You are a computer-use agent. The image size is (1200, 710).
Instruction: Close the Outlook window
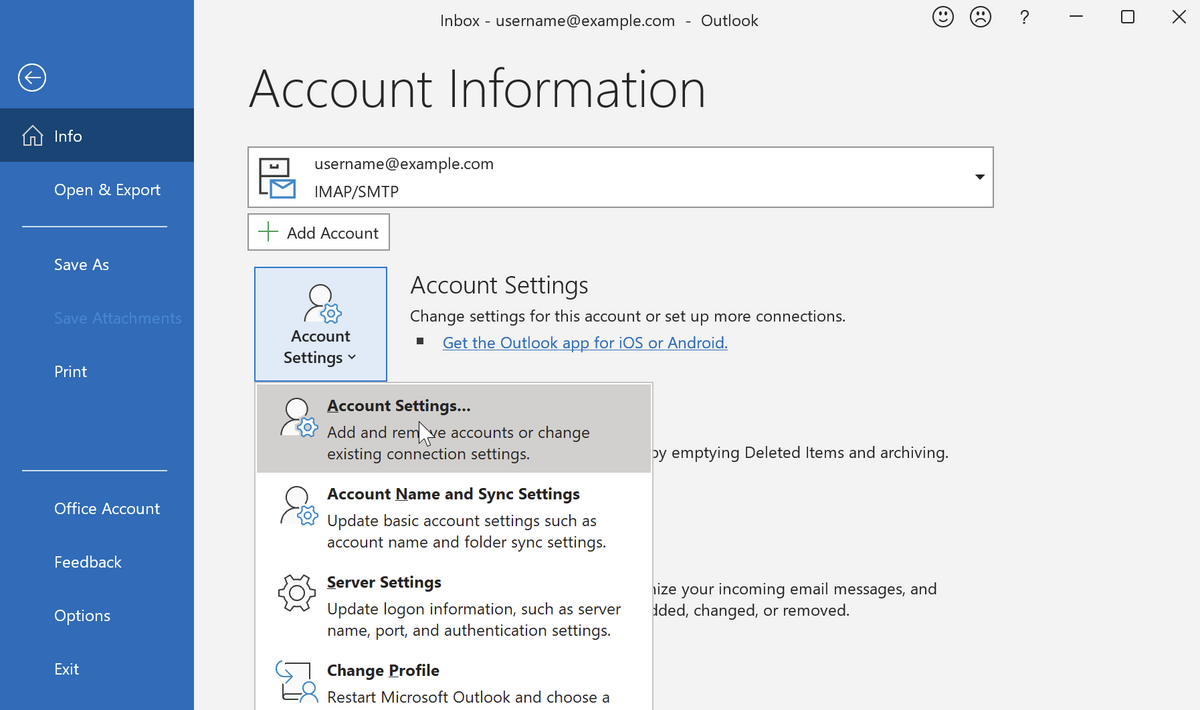click(x=1179, y=17)
